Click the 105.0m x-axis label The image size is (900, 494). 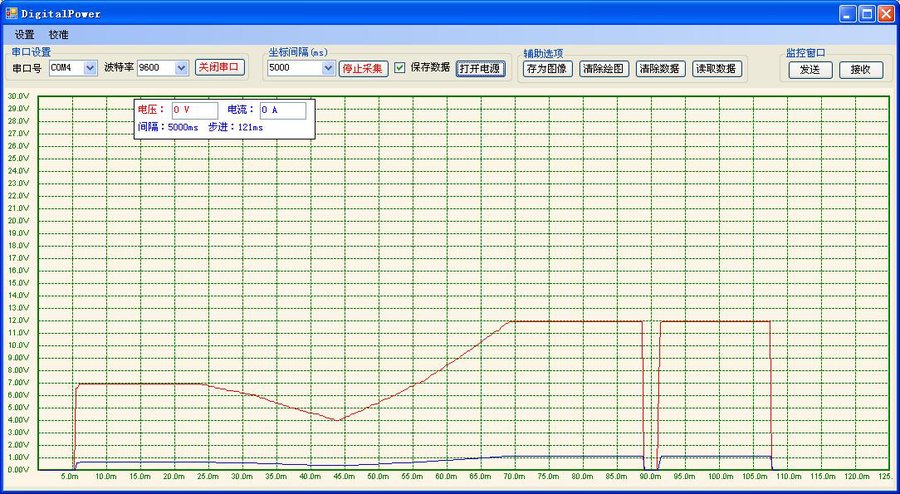pyautogui.click(x=754, y=477)
